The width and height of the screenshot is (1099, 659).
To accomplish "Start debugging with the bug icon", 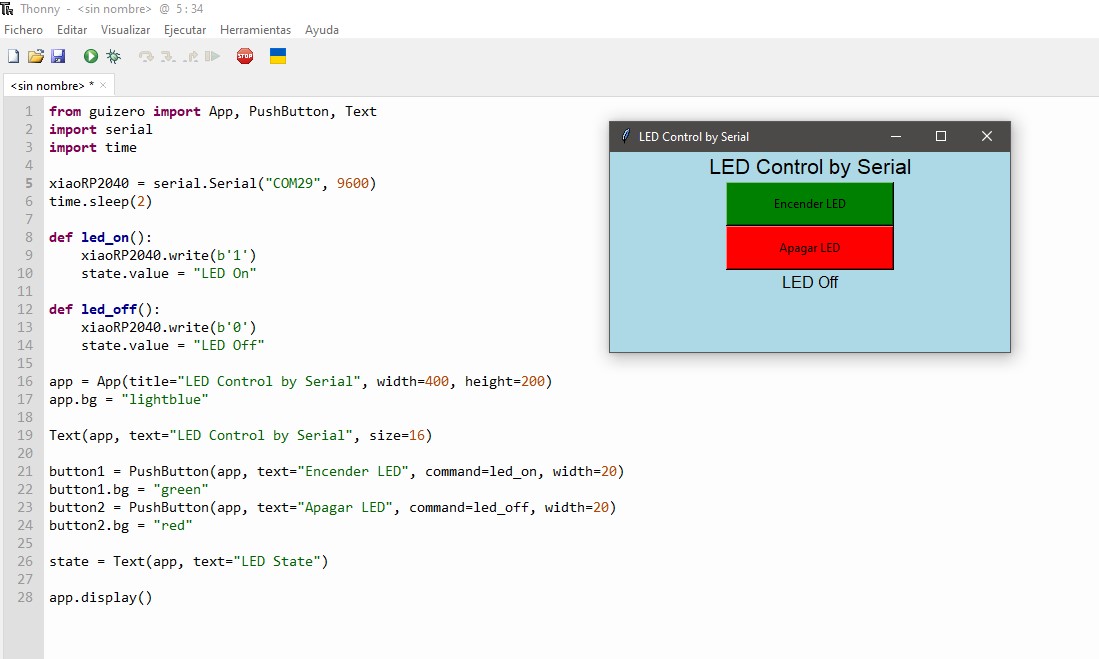I will point(114,56).
